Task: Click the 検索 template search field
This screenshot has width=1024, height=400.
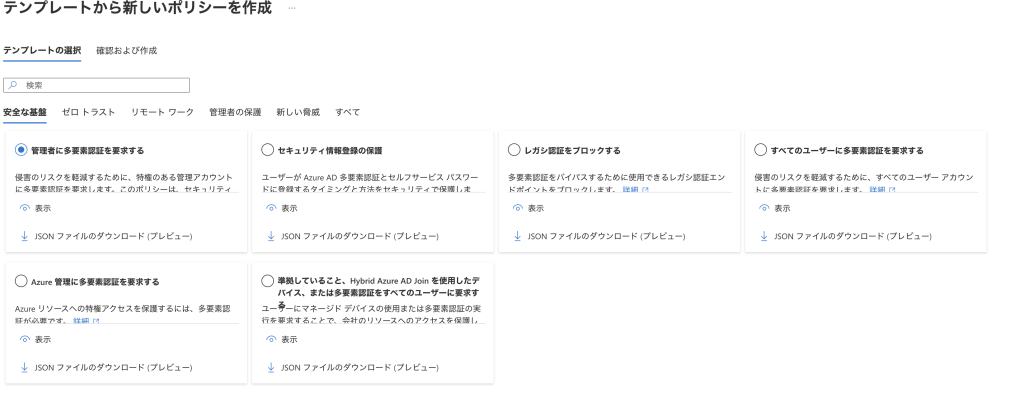Action: tap(97, 85)
